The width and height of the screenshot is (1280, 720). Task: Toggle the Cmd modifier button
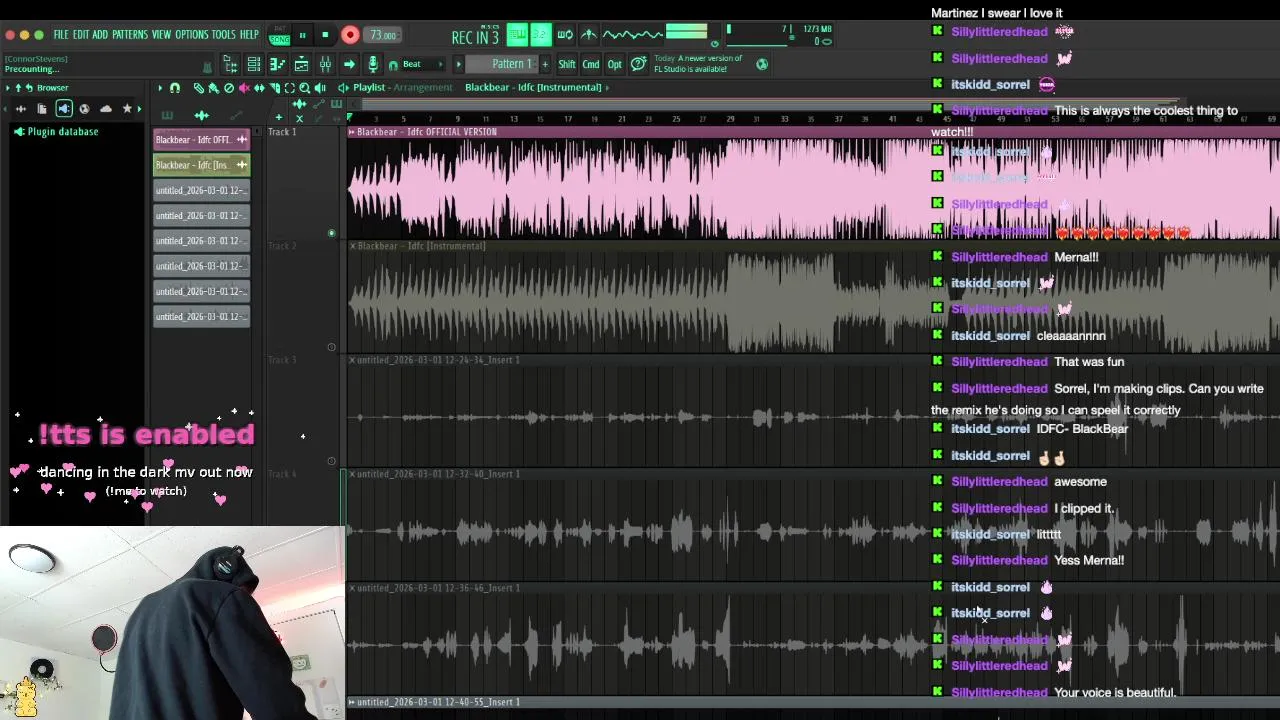591,64
